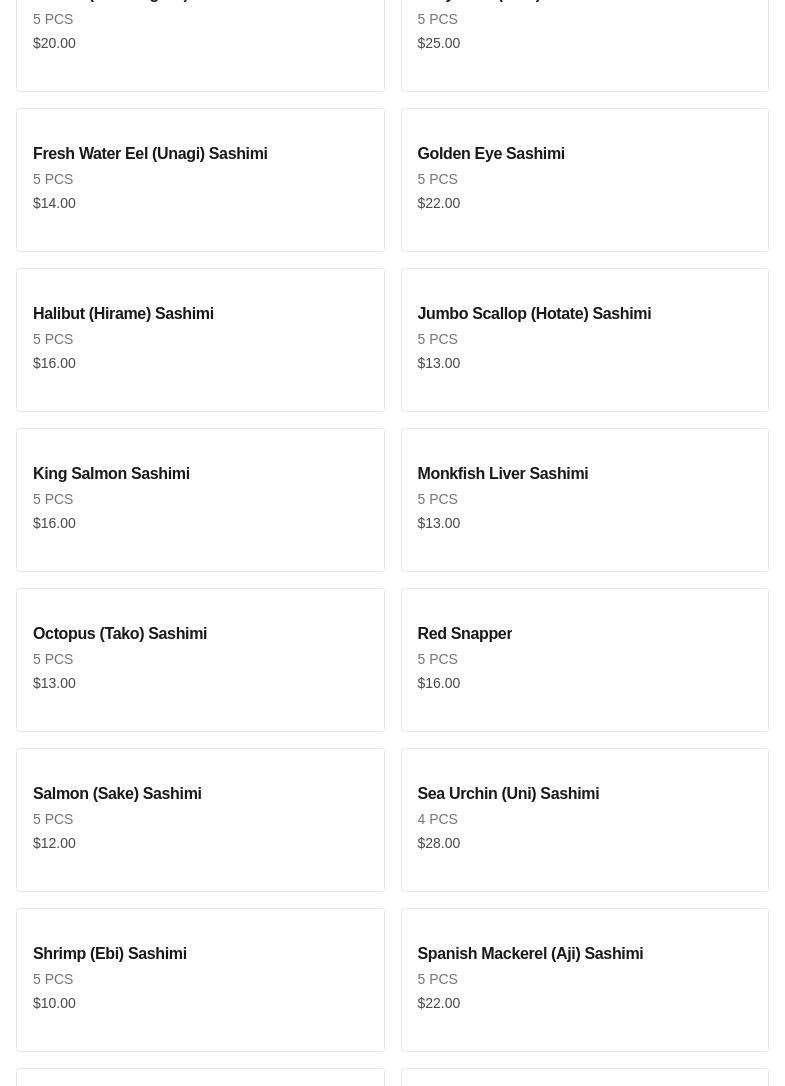
Task: Click the $28.00 price of Sea Urchin
Action: 439,843
